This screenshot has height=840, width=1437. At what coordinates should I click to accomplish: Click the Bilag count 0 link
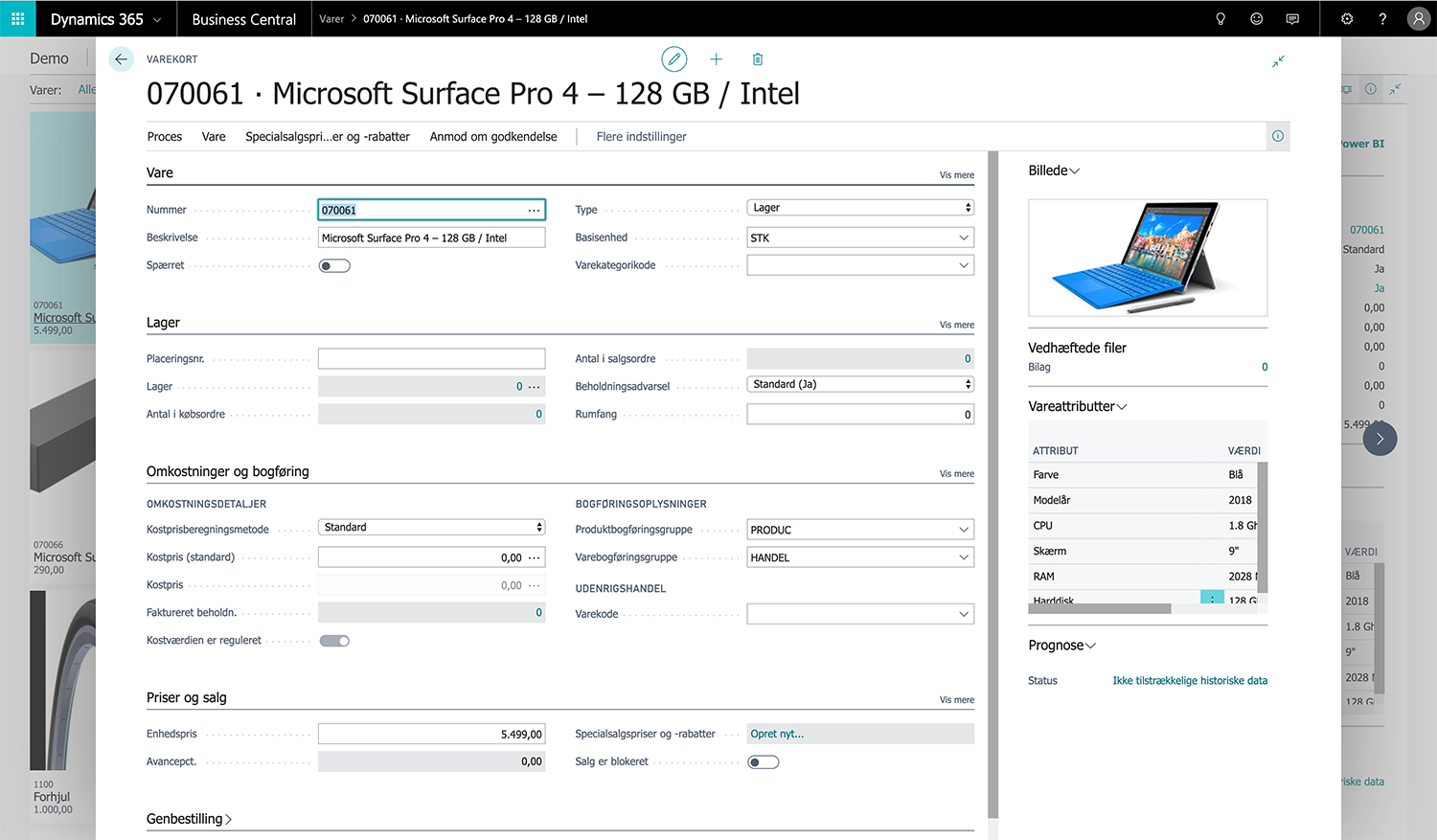point(1265,367)
